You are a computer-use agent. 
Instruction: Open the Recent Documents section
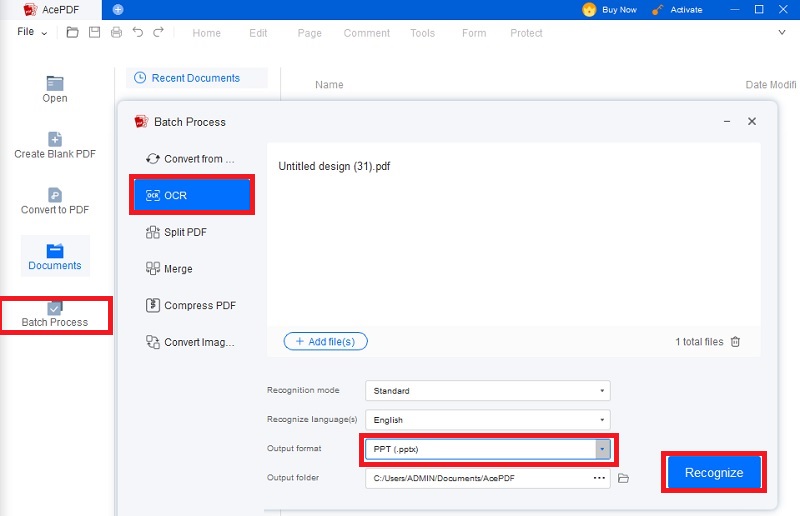[x=196, y=78]
